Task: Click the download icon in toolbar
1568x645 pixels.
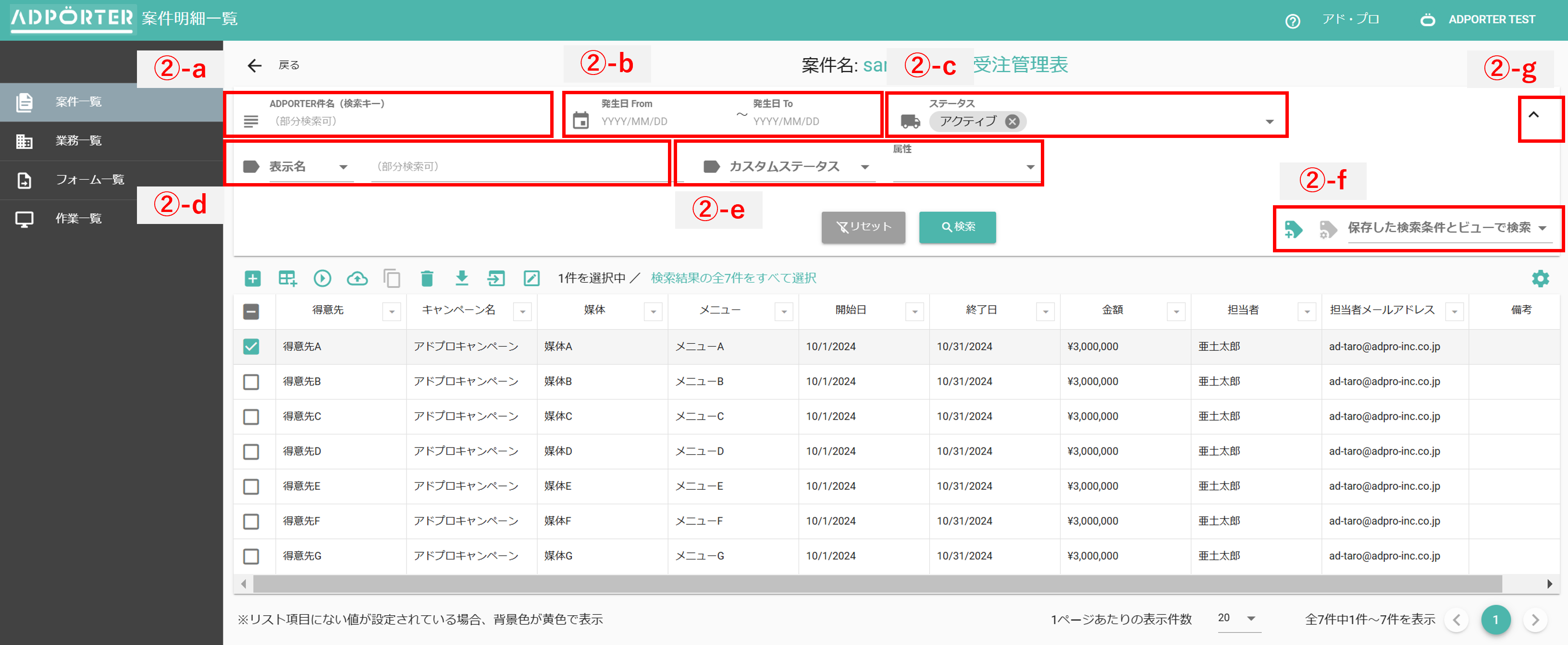Action: [462, 278]
